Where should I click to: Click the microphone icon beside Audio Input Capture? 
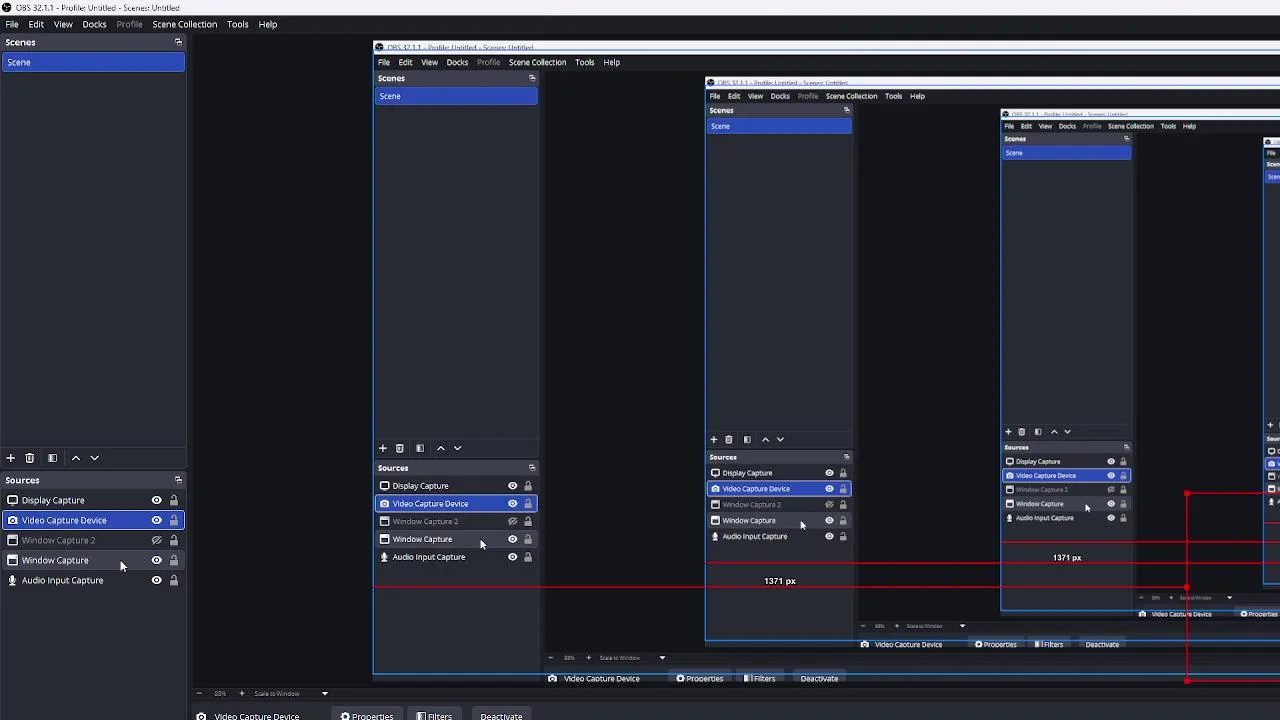click(x=12, y=580)
